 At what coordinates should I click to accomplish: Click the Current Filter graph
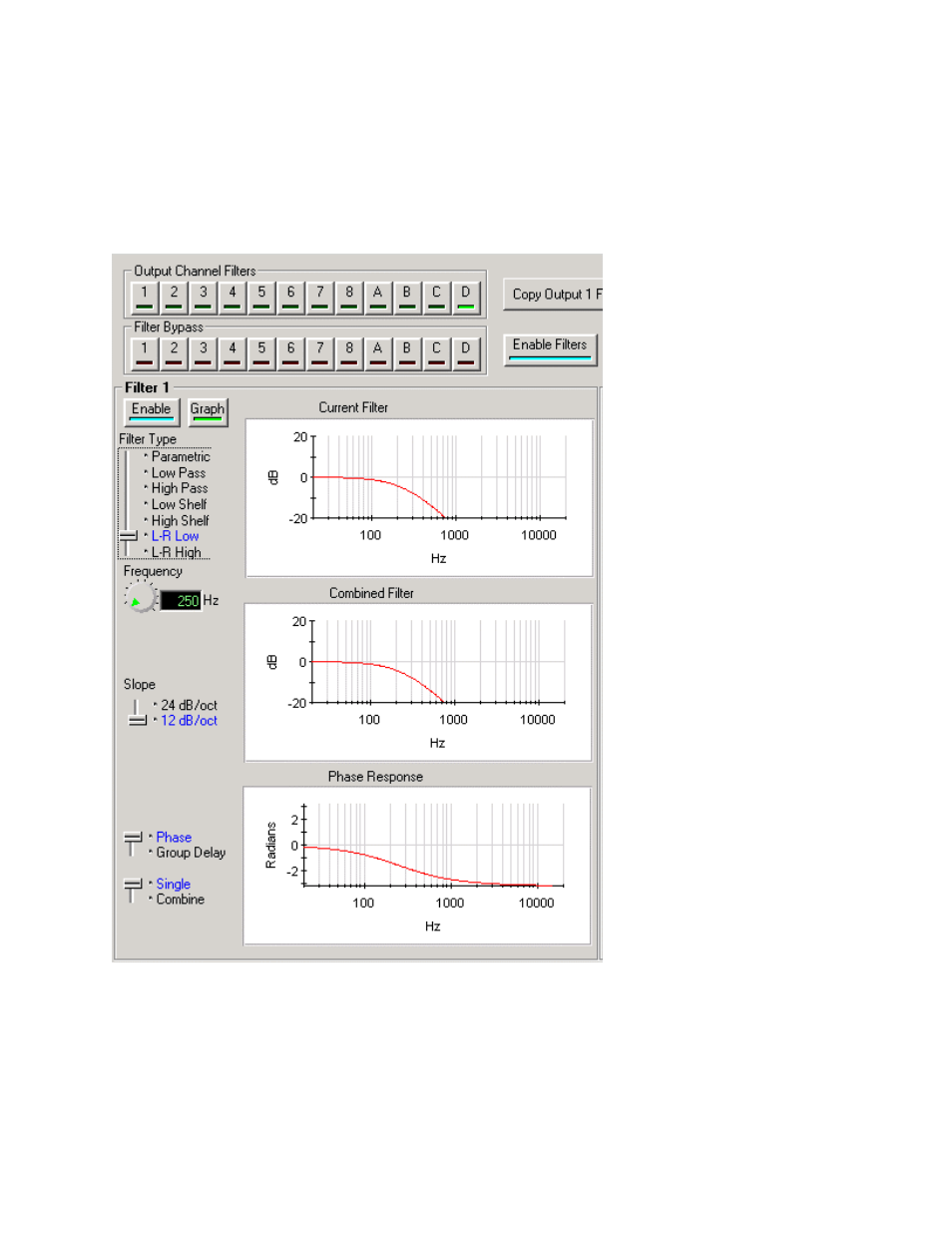point(419,498)
